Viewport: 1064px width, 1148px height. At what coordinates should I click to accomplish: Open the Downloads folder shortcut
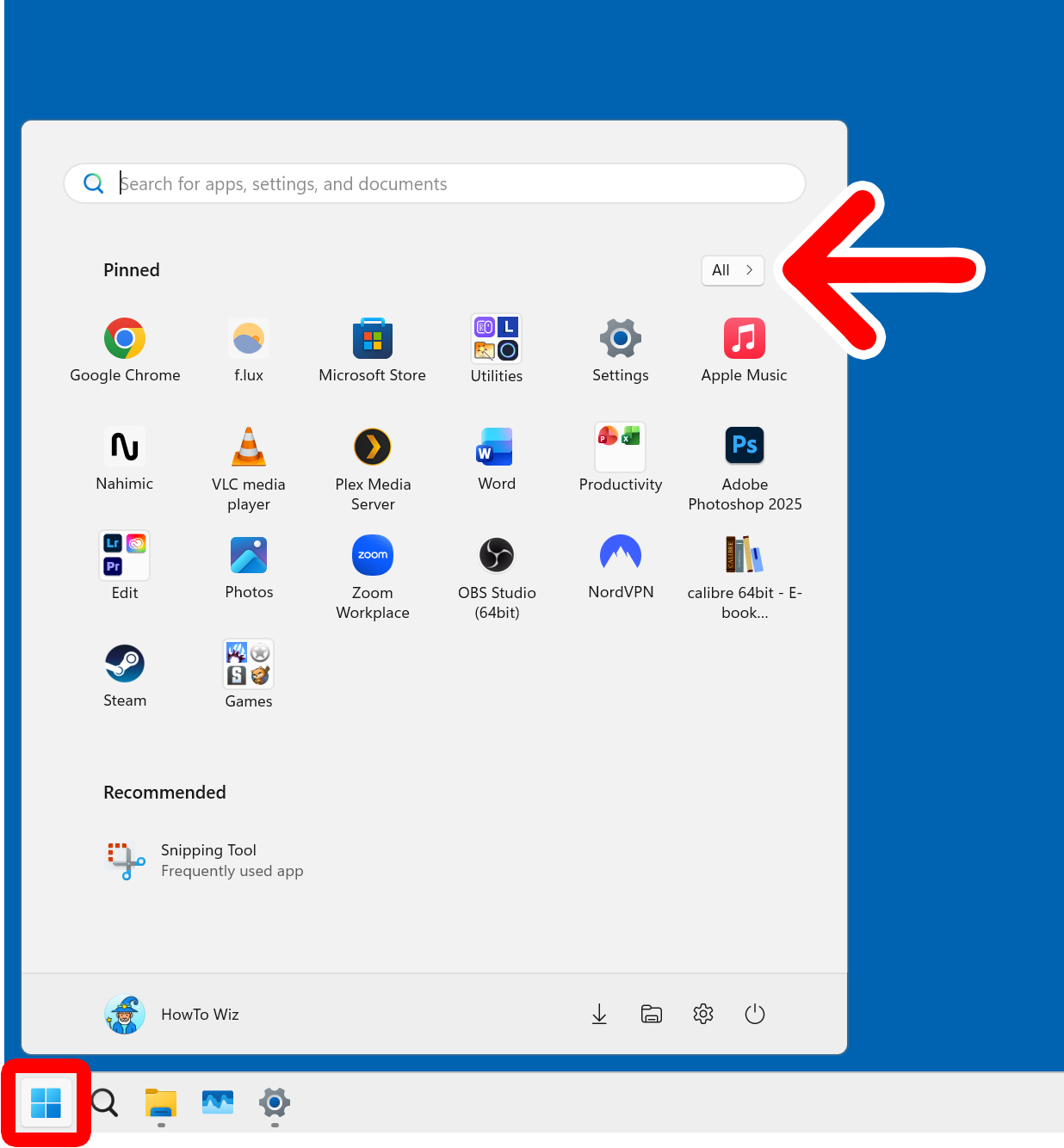[600, 1015]
